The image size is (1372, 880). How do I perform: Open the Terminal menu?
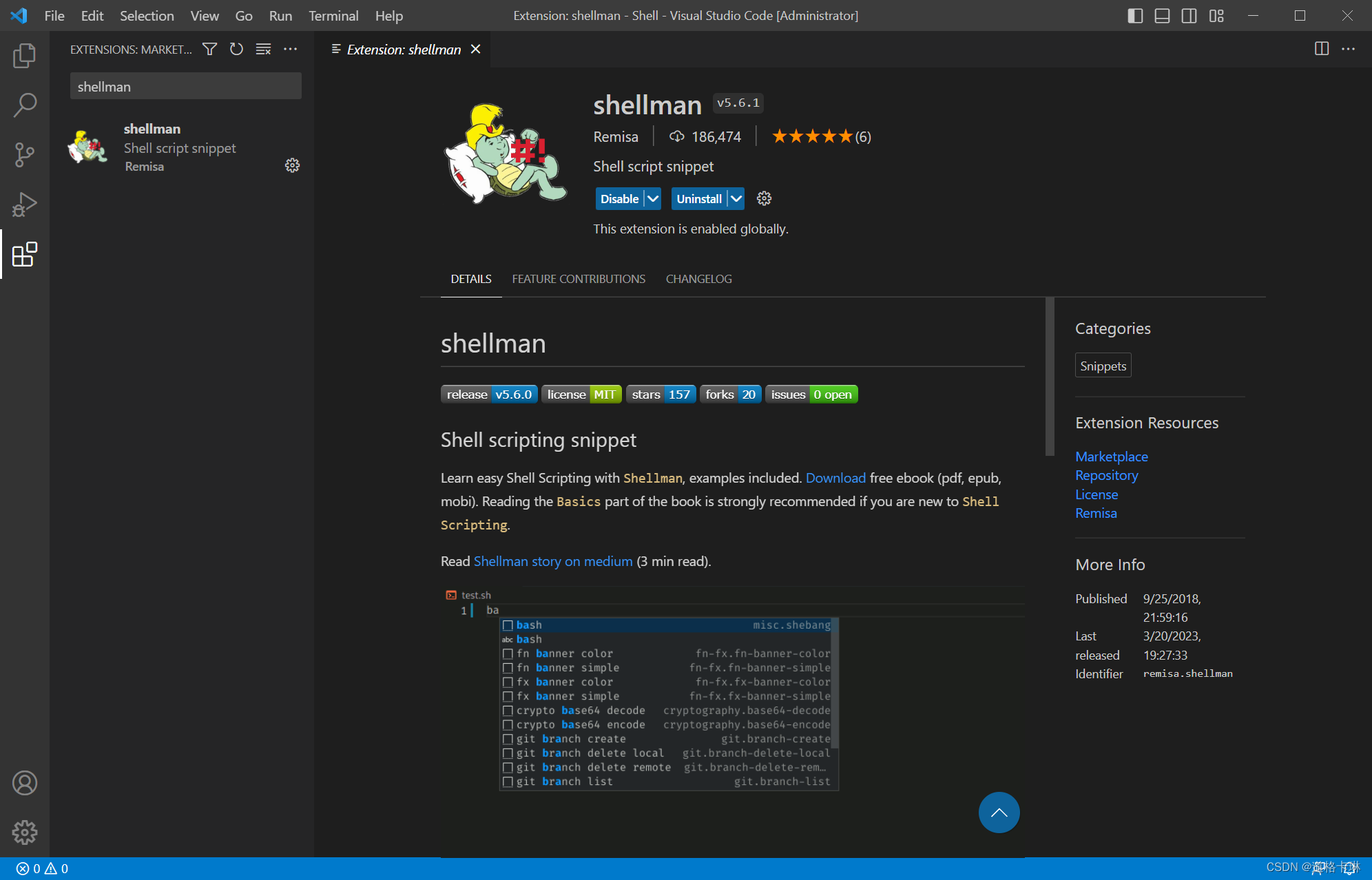coord(333,15)
